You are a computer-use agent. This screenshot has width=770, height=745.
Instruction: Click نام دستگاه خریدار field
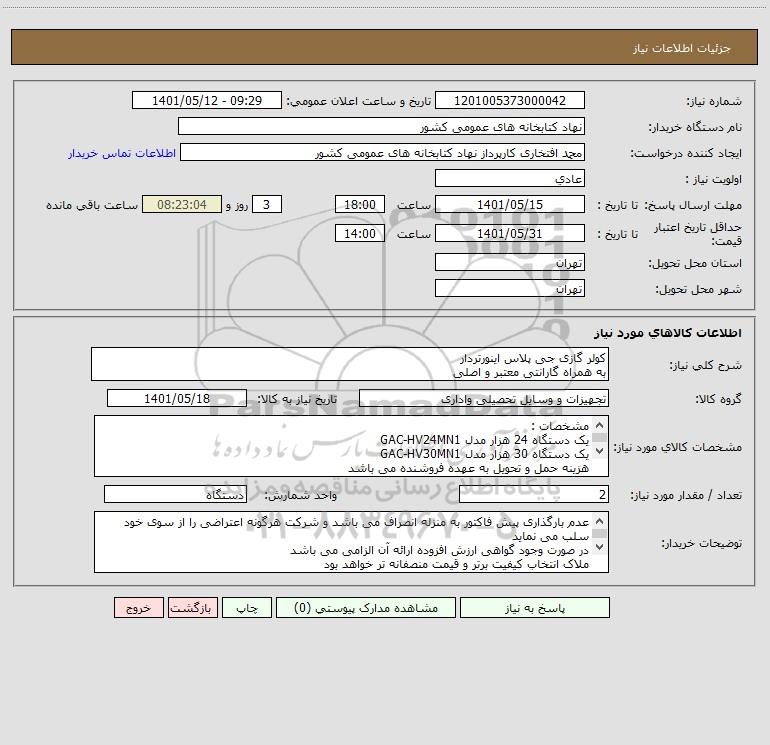(381, 127)
